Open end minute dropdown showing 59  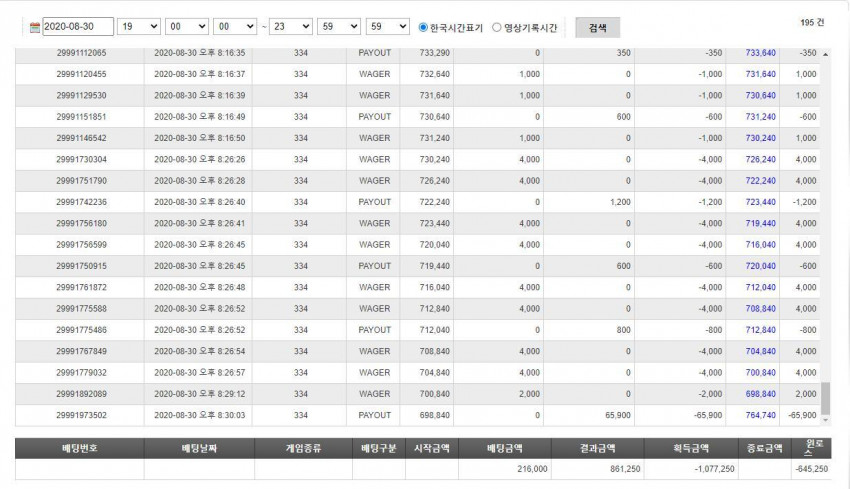tap(339, 27)
